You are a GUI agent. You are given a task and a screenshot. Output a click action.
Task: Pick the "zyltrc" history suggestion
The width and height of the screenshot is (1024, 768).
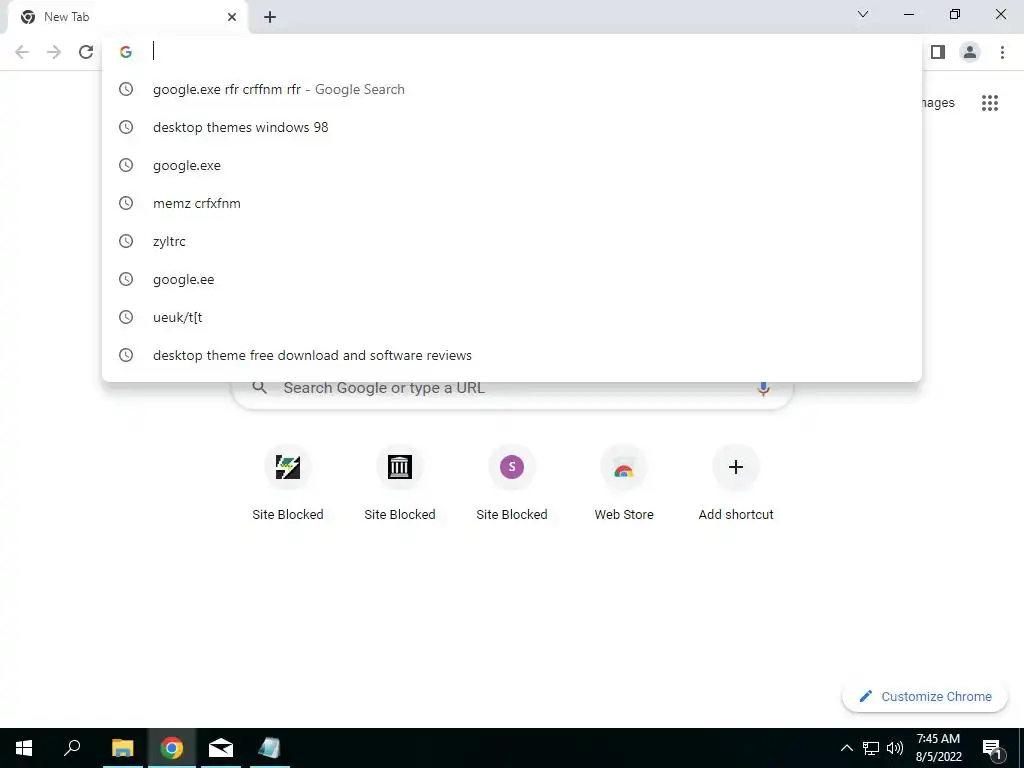(x=512, y=241)
